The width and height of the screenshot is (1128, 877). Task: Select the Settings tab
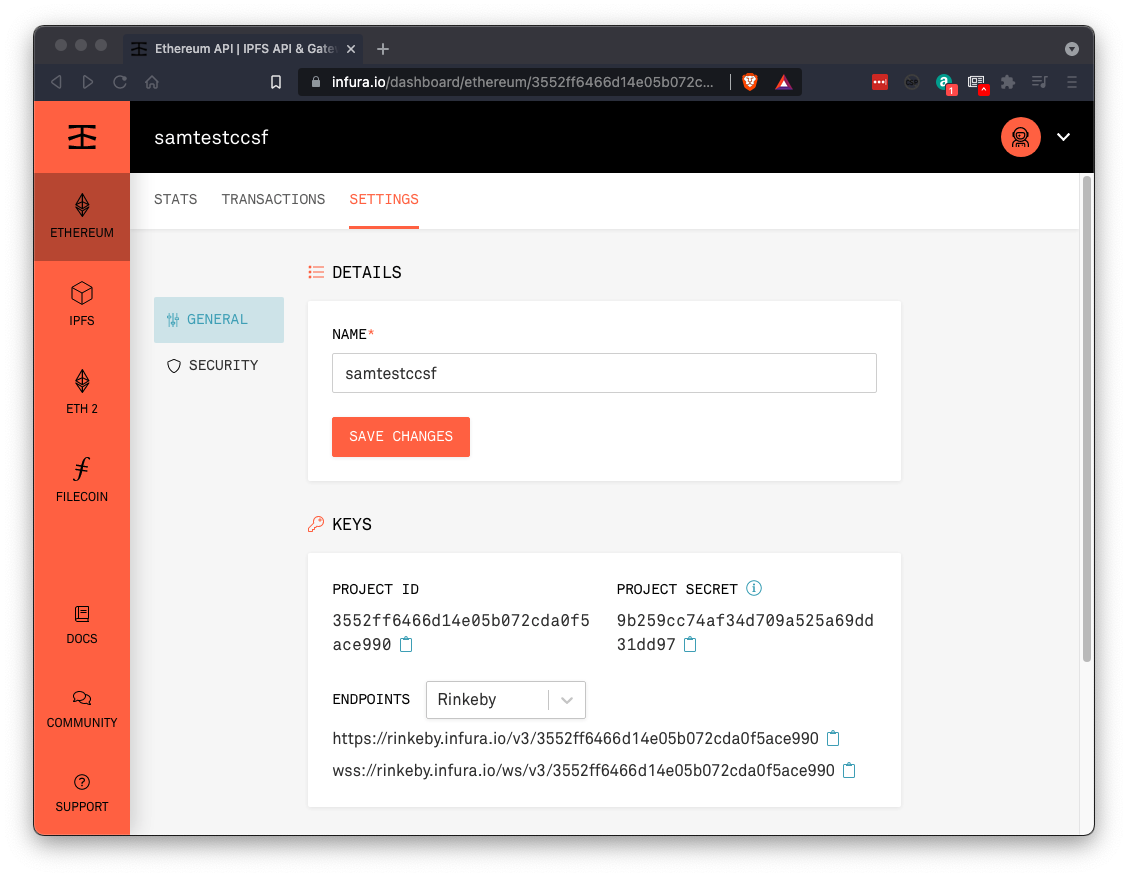click(384, 199)
